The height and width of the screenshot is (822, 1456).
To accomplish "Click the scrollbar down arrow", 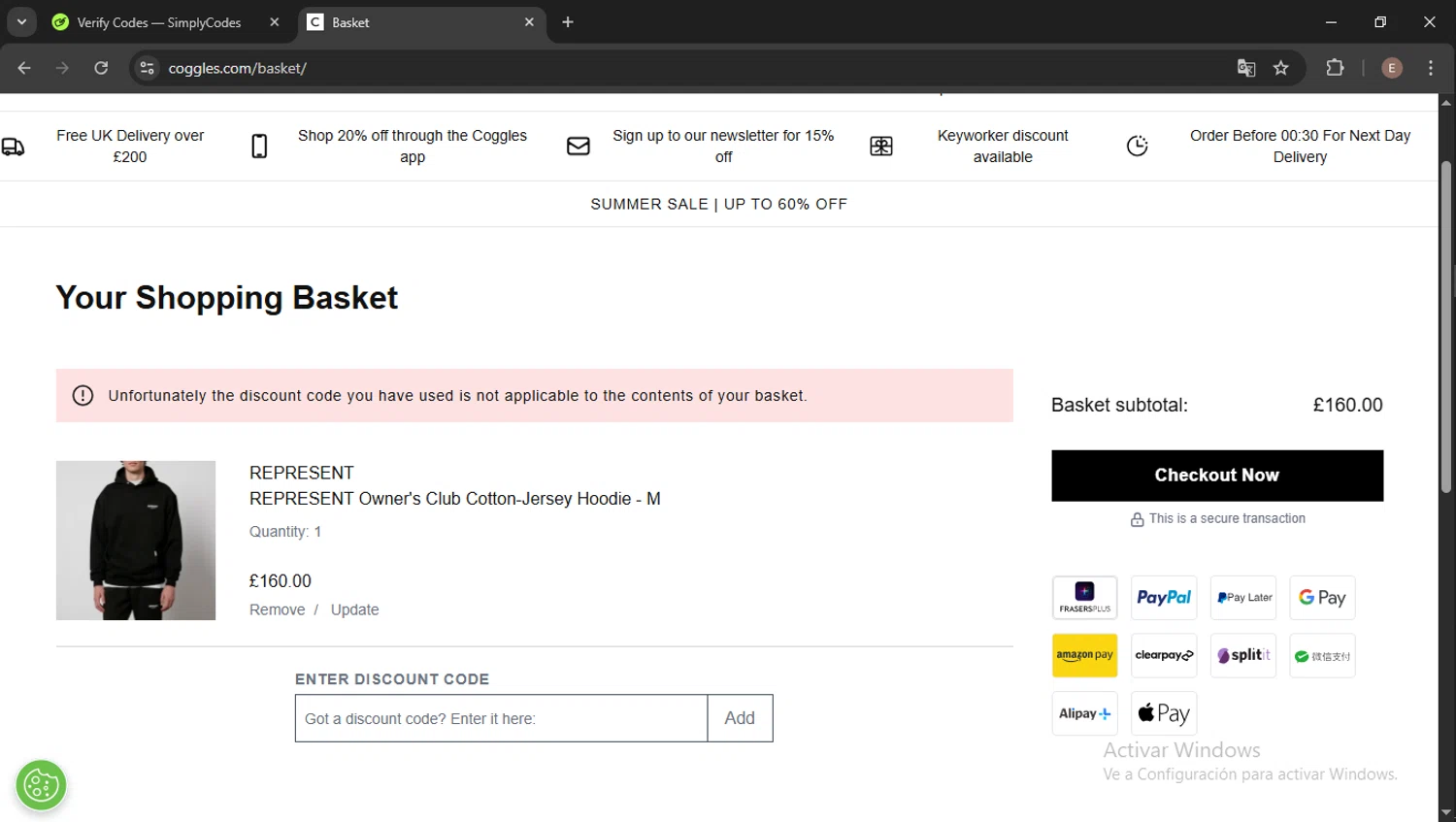I will point(1446,812).
